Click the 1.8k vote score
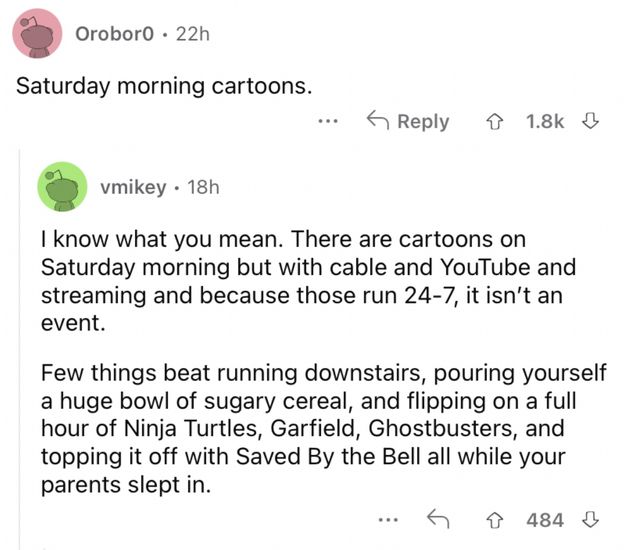Screen dimensions: 630x550 545,121
